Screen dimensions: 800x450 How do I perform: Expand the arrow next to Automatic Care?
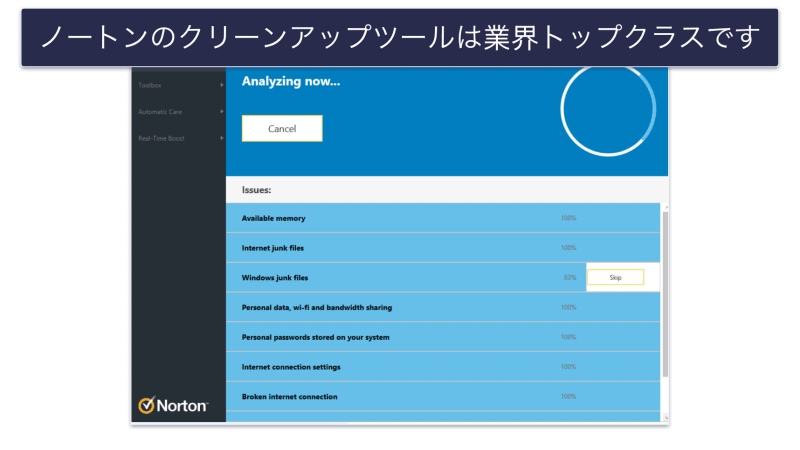coord(222,112)
